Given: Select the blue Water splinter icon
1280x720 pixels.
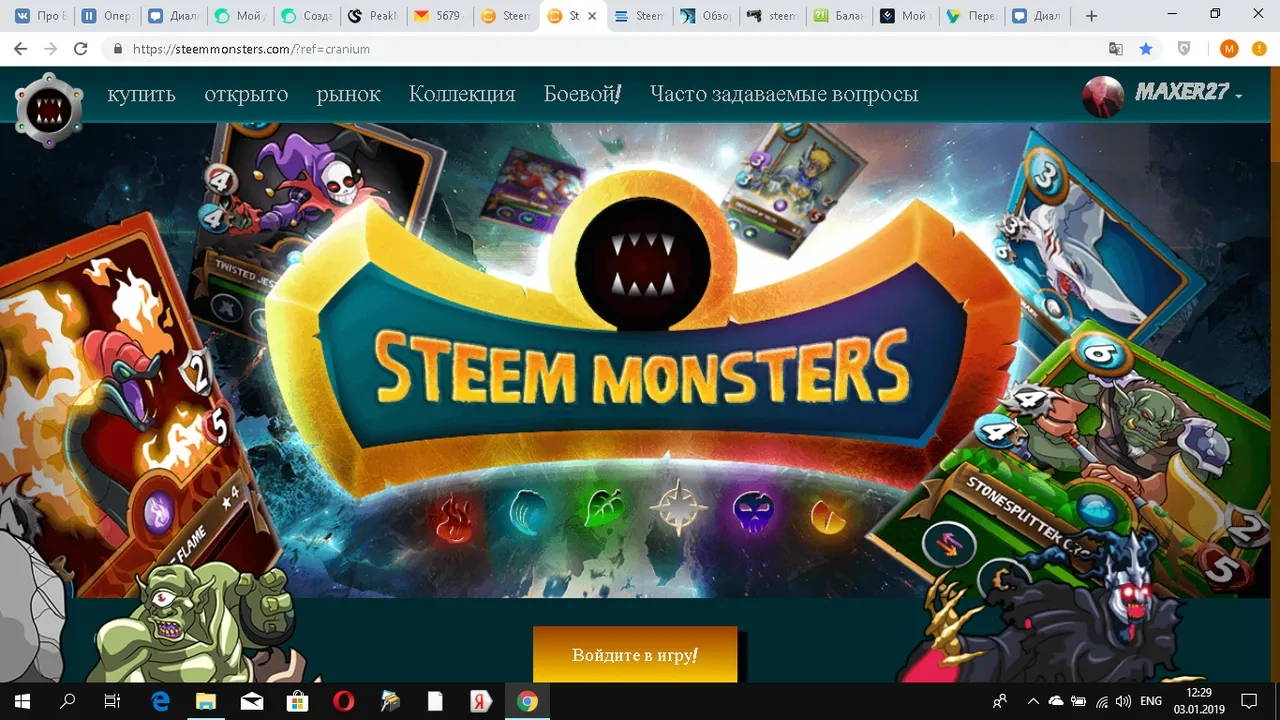Looking at the screenshot, I should 527,512.
